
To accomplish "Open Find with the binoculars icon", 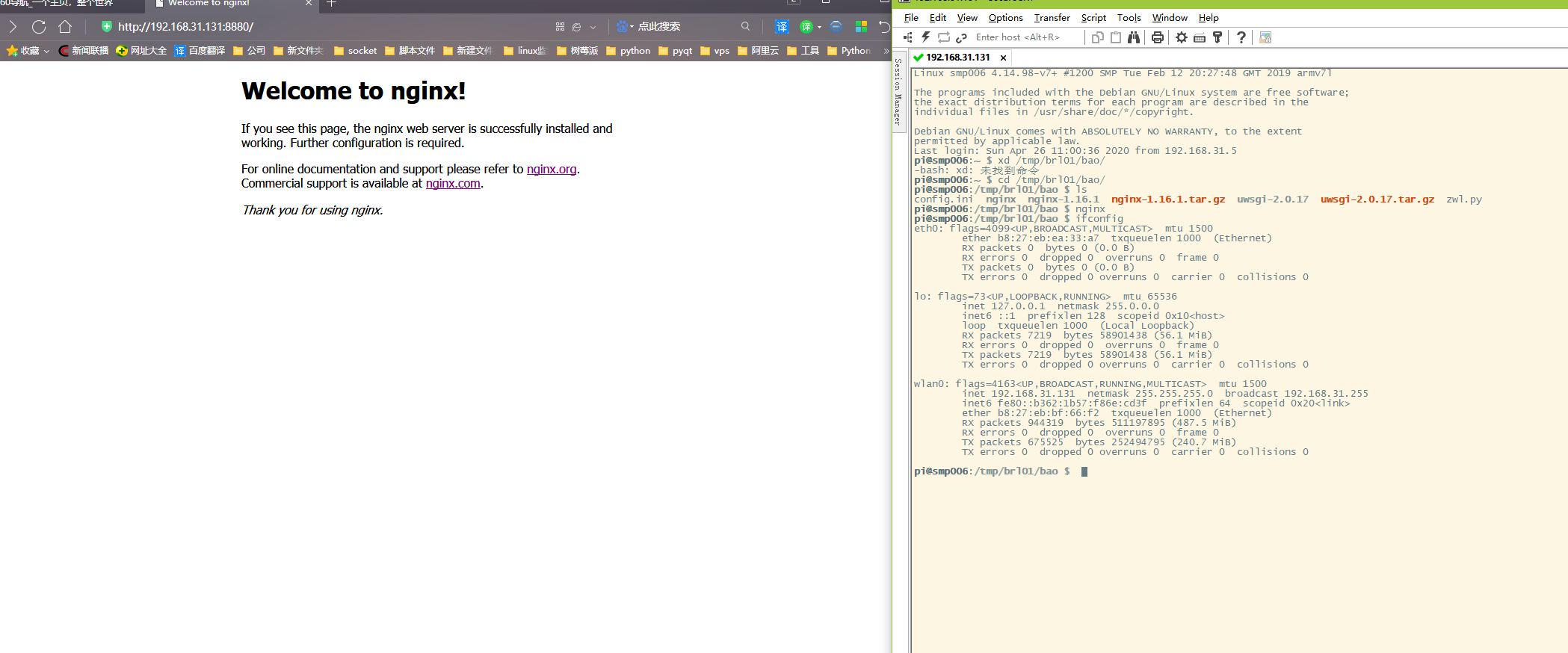I will click(x=1134, y=37).
